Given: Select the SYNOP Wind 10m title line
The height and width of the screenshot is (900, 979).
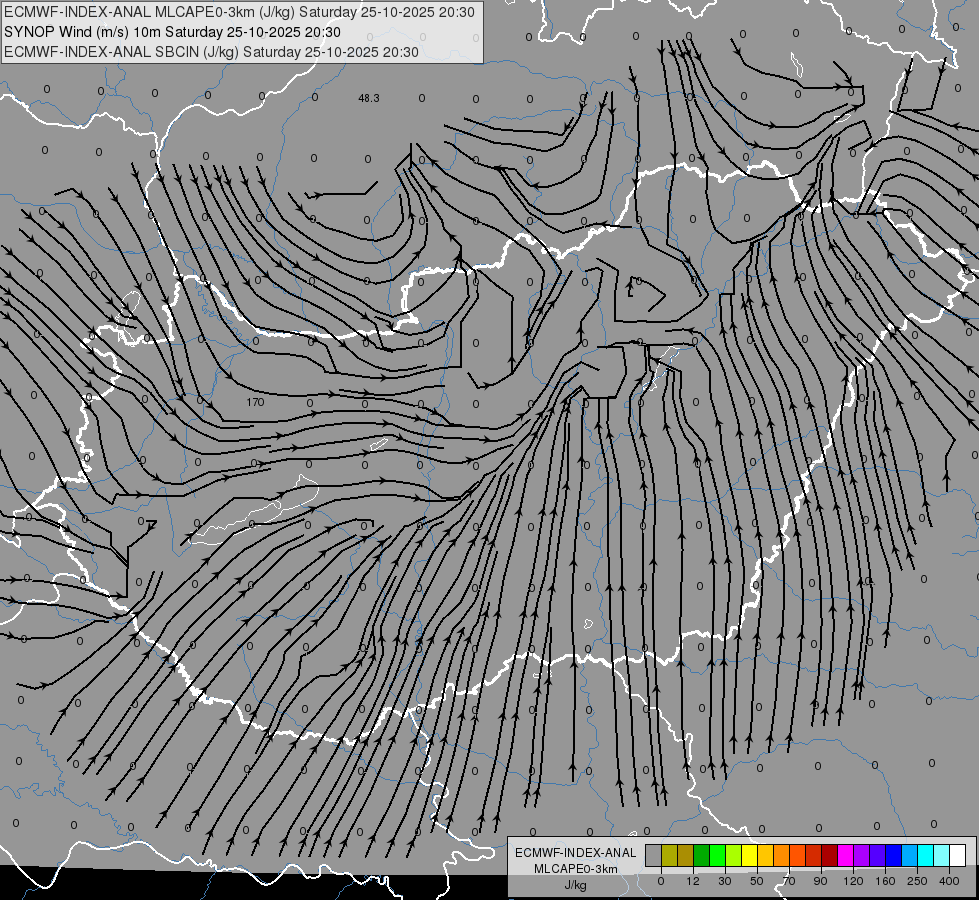Looking at the screenshot, I should coord(172,32).
